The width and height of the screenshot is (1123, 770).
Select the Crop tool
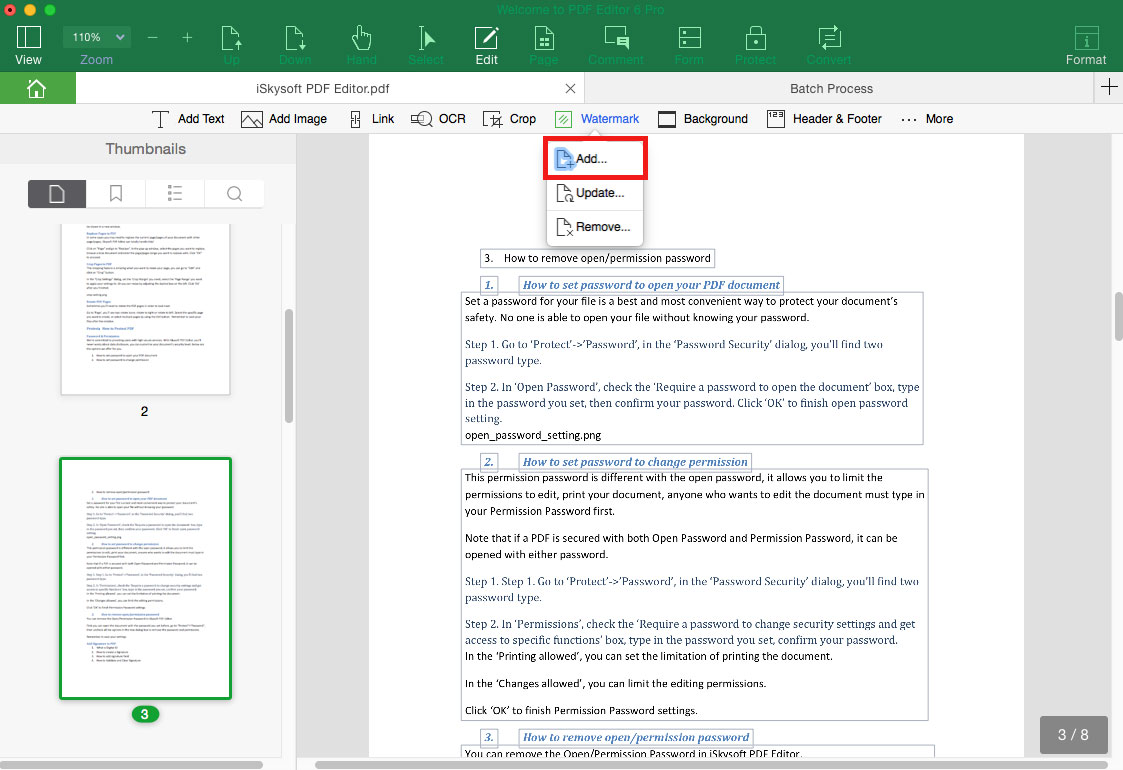(509, 119)
